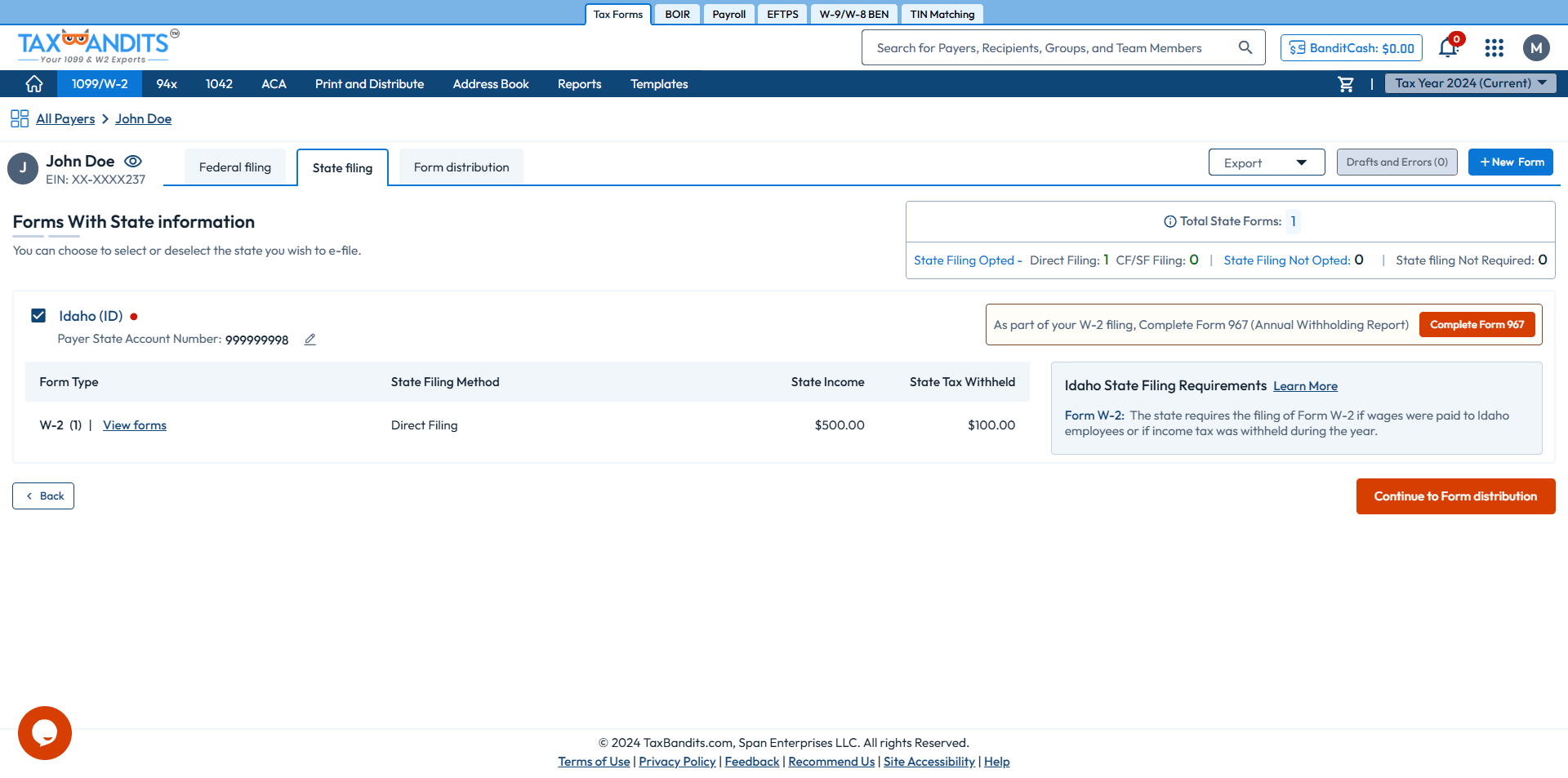Switch to the EFTPS tab

point(782,14)
